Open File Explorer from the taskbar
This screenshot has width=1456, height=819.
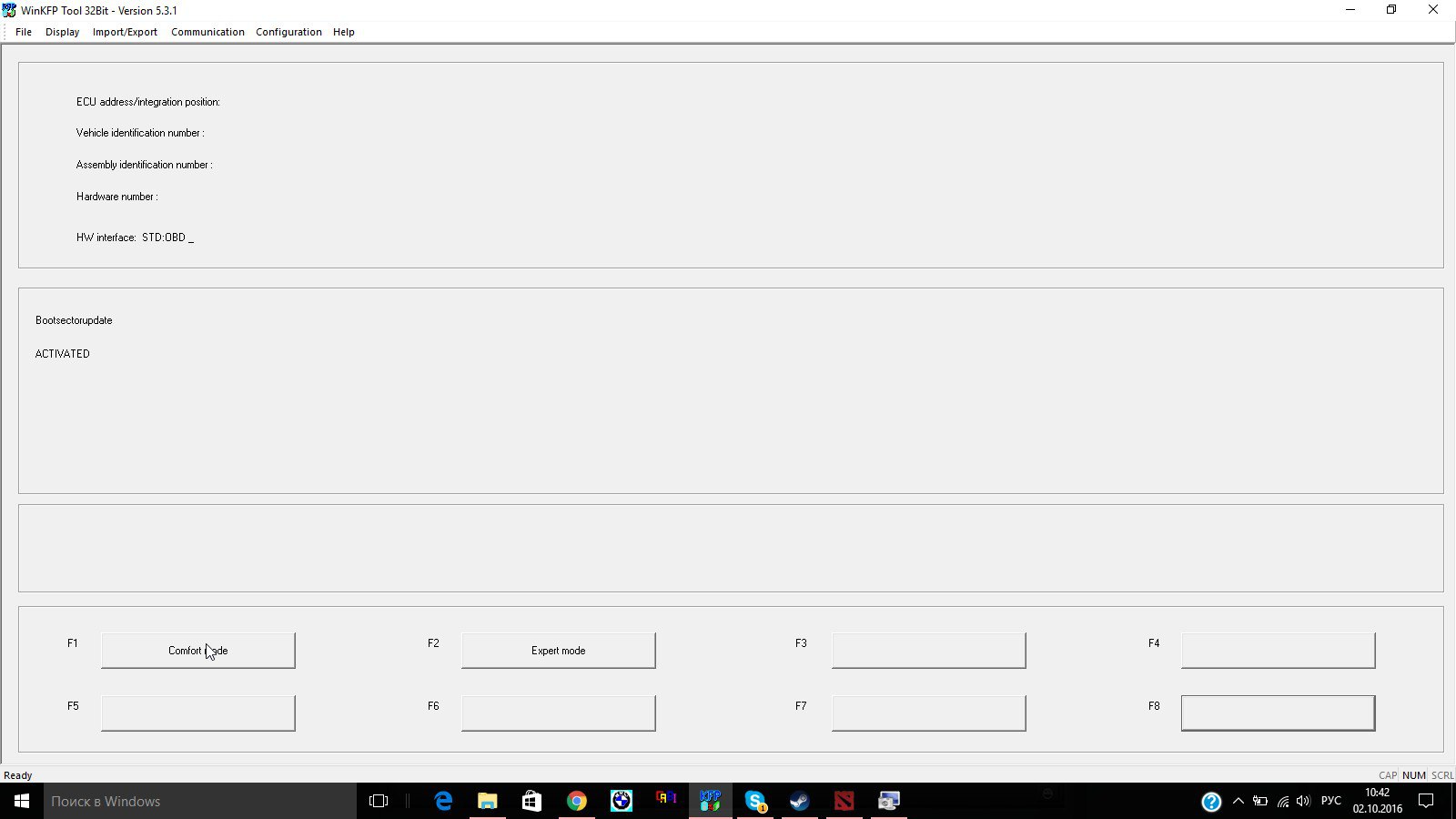[x=488, y=801]
